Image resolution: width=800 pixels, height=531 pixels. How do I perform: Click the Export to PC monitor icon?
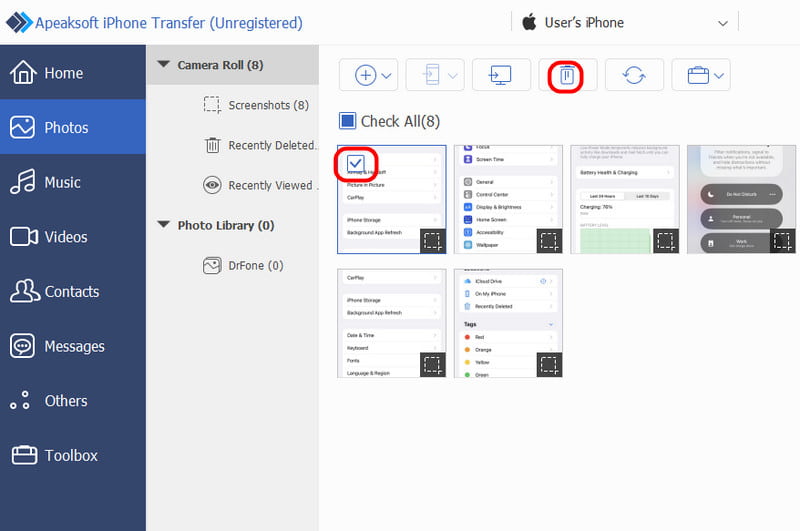(x=500, y=75)
